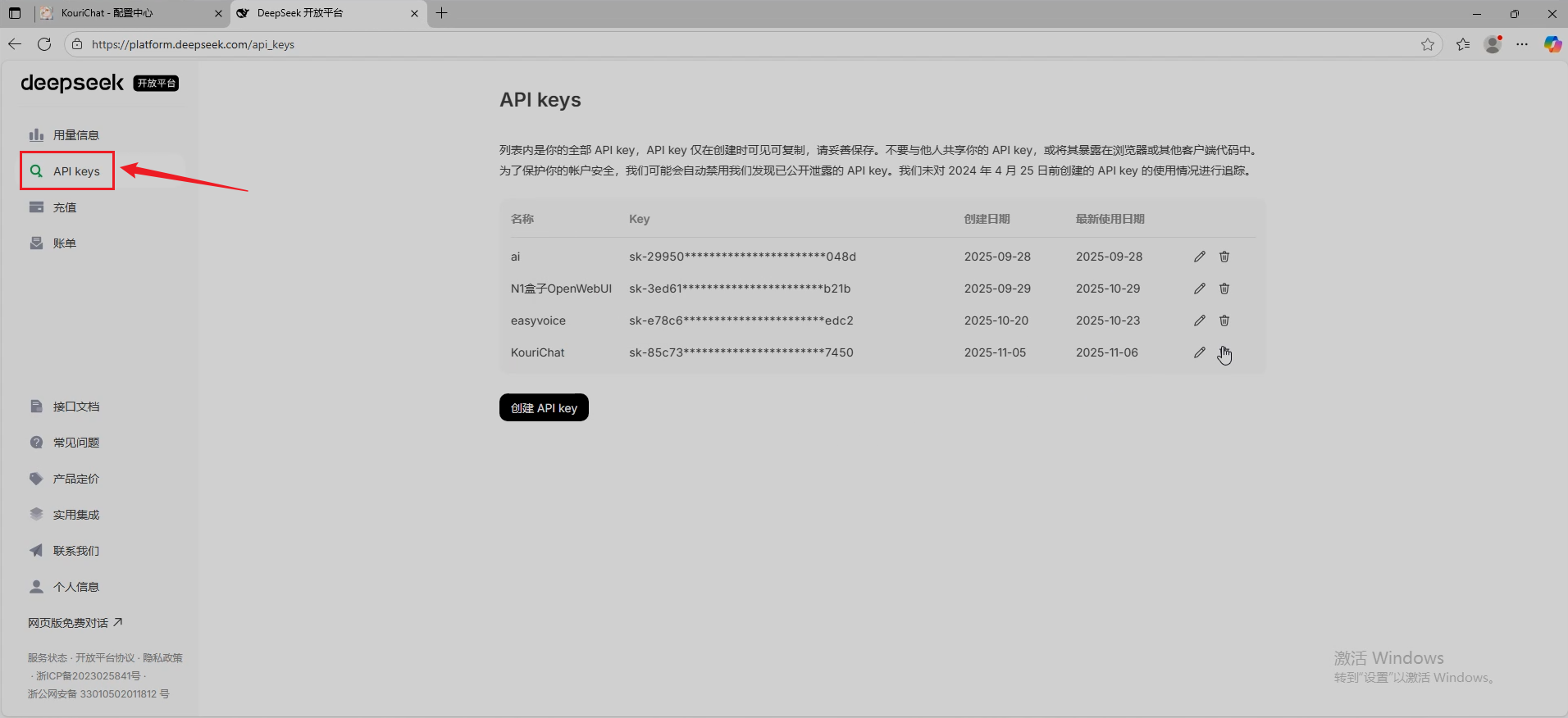Edit the N1盒子OpenWebUI key name

(1199, 289)
